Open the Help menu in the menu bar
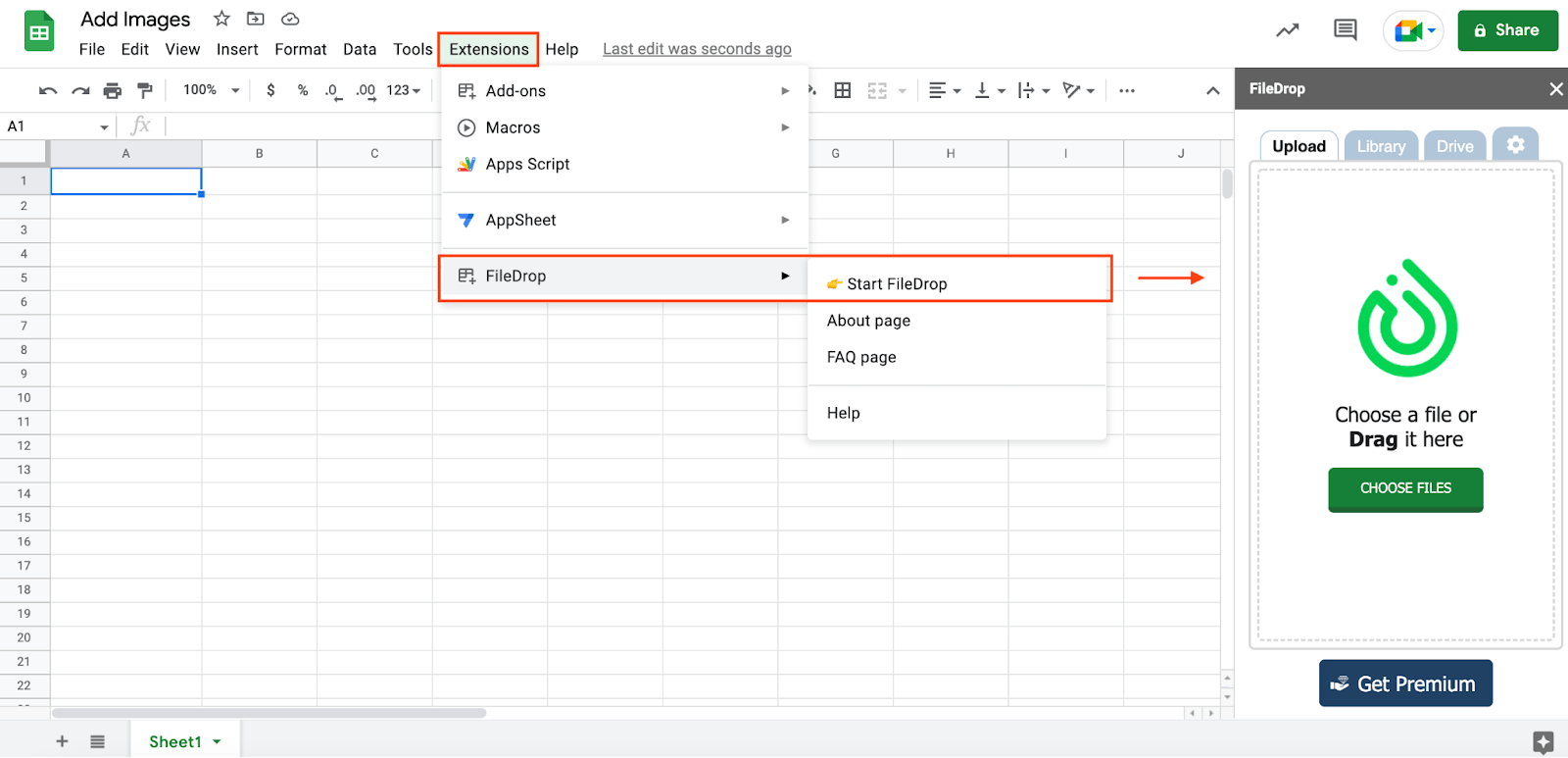 [x=562, y=49]
